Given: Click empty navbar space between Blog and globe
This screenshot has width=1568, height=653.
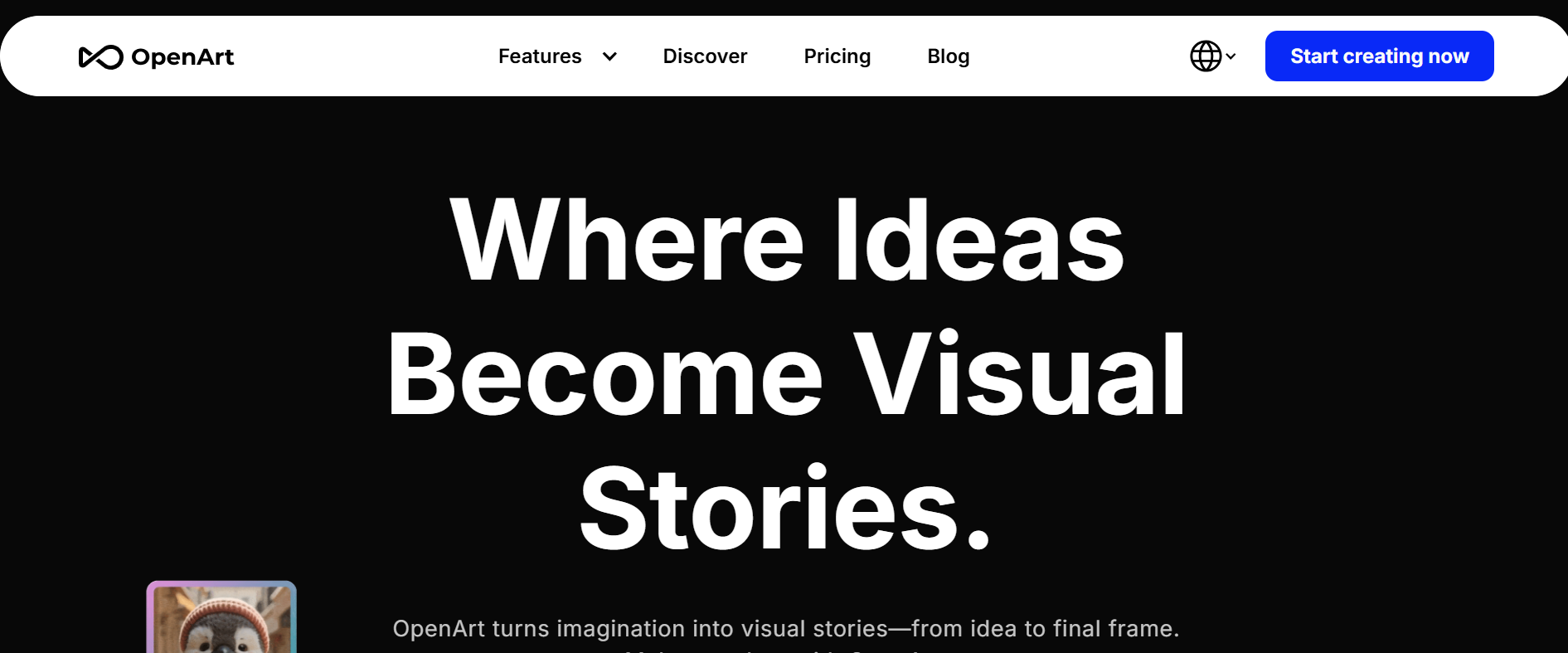Looking at the screenshot, I should tap(1078, 56).
